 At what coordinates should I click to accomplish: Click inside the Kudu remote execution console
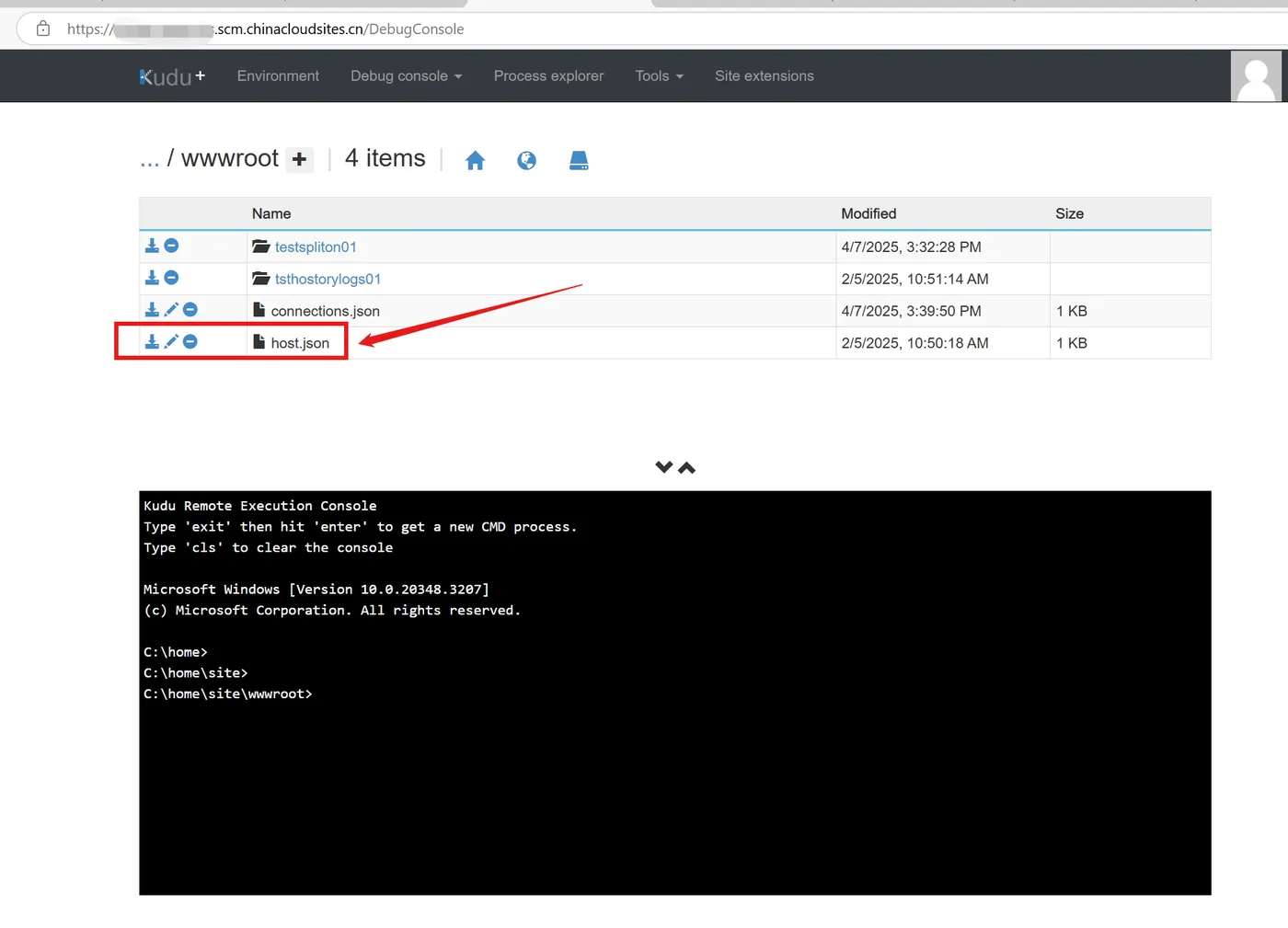click(675, 693)
